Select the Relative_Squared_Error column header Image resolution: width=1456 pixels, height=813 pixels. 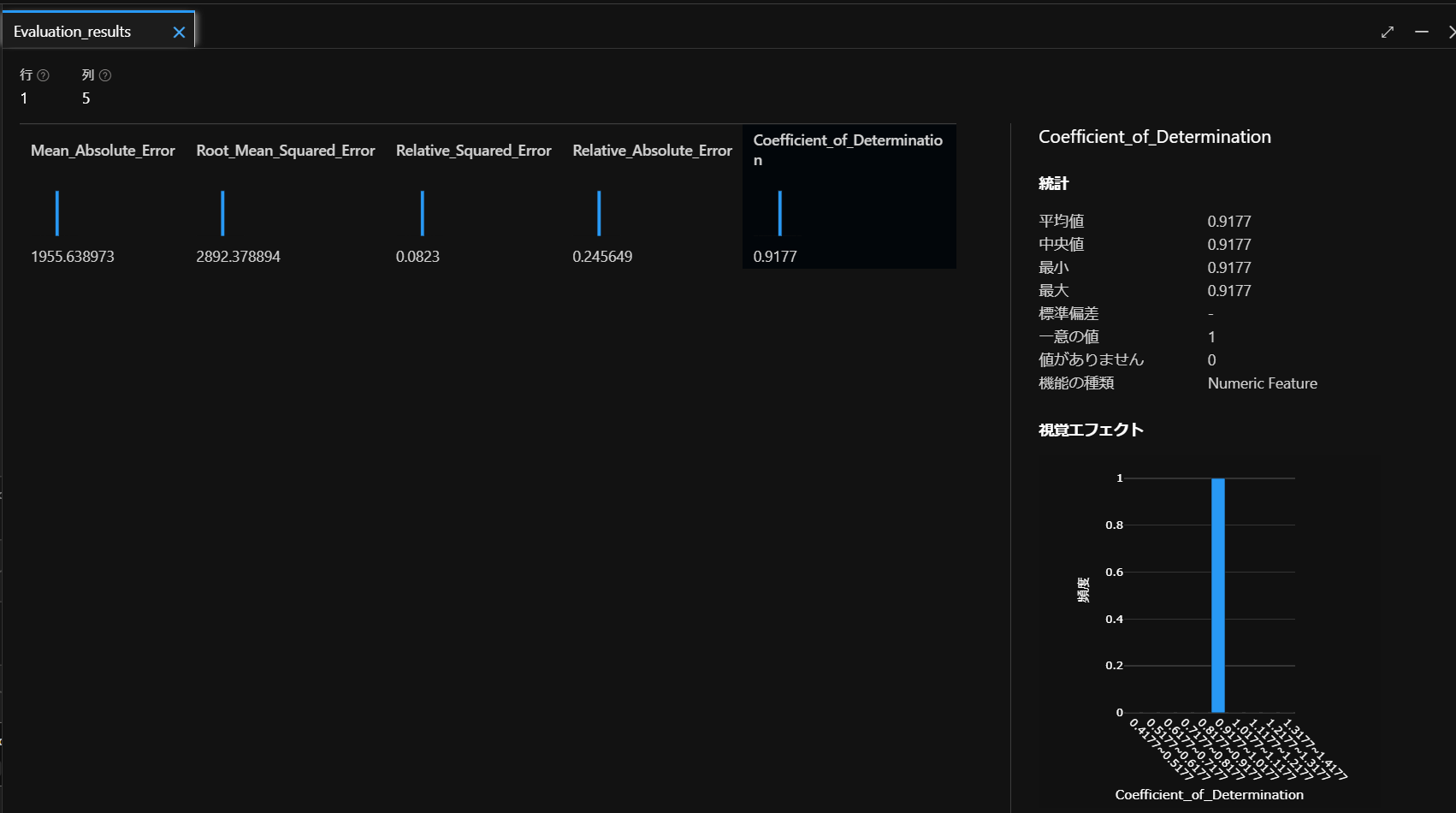pyautogui.click(x=473, y=151)
